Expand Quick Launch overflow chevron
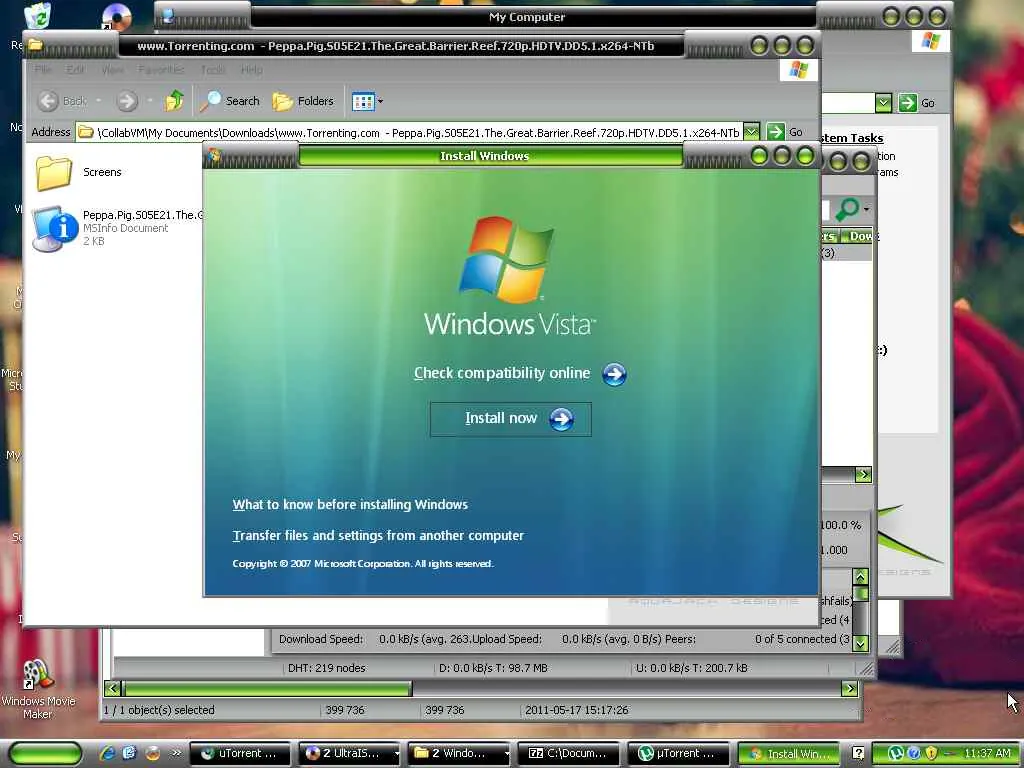Screen dimensions: 1024x768 pyautogui.click(x=176, y=753)
